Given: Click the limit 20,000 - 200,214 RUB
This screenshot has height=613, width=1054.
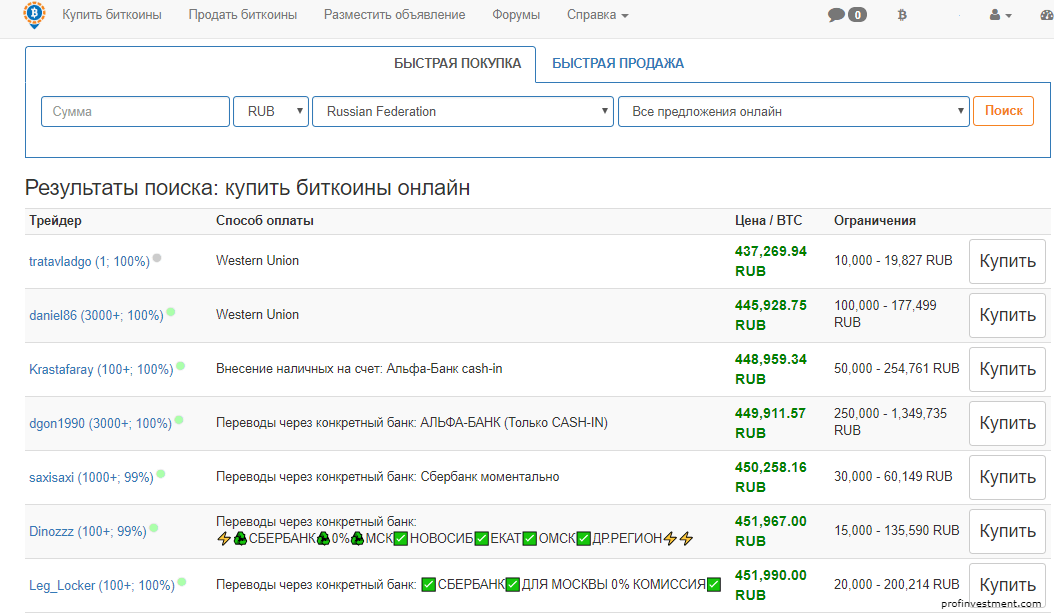Looking at the screenshot, I should (897, 585).
